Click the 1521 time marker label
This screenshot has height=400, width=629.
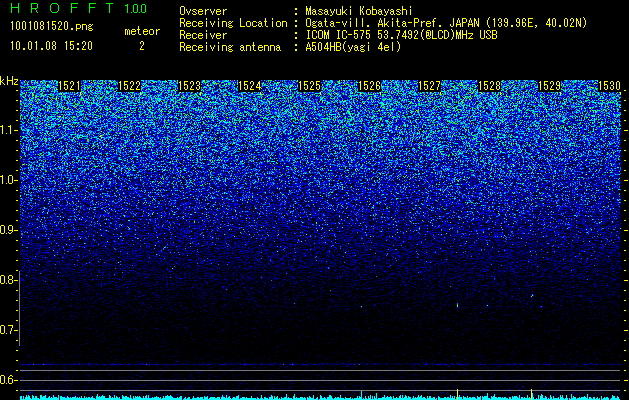tap(69, 86)
